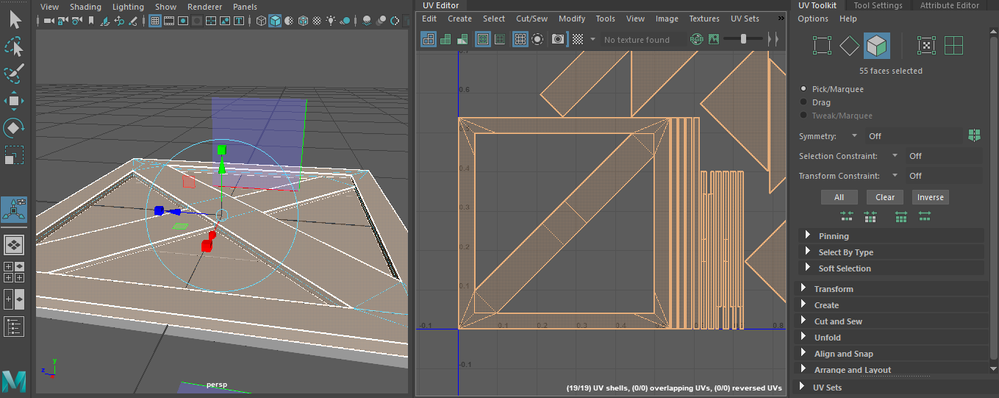999x398 pixels.
Task: Choose the Paint selection tool
Action: [14, 73]
